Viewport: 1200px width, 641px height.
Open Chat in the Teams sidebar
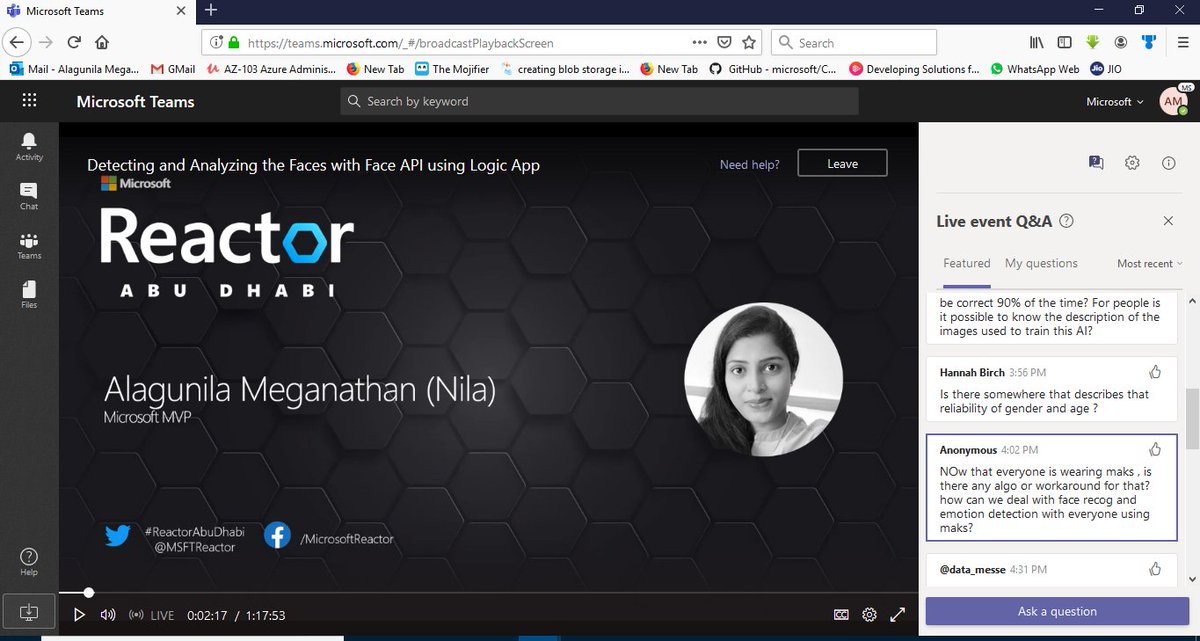coord(29,196)
